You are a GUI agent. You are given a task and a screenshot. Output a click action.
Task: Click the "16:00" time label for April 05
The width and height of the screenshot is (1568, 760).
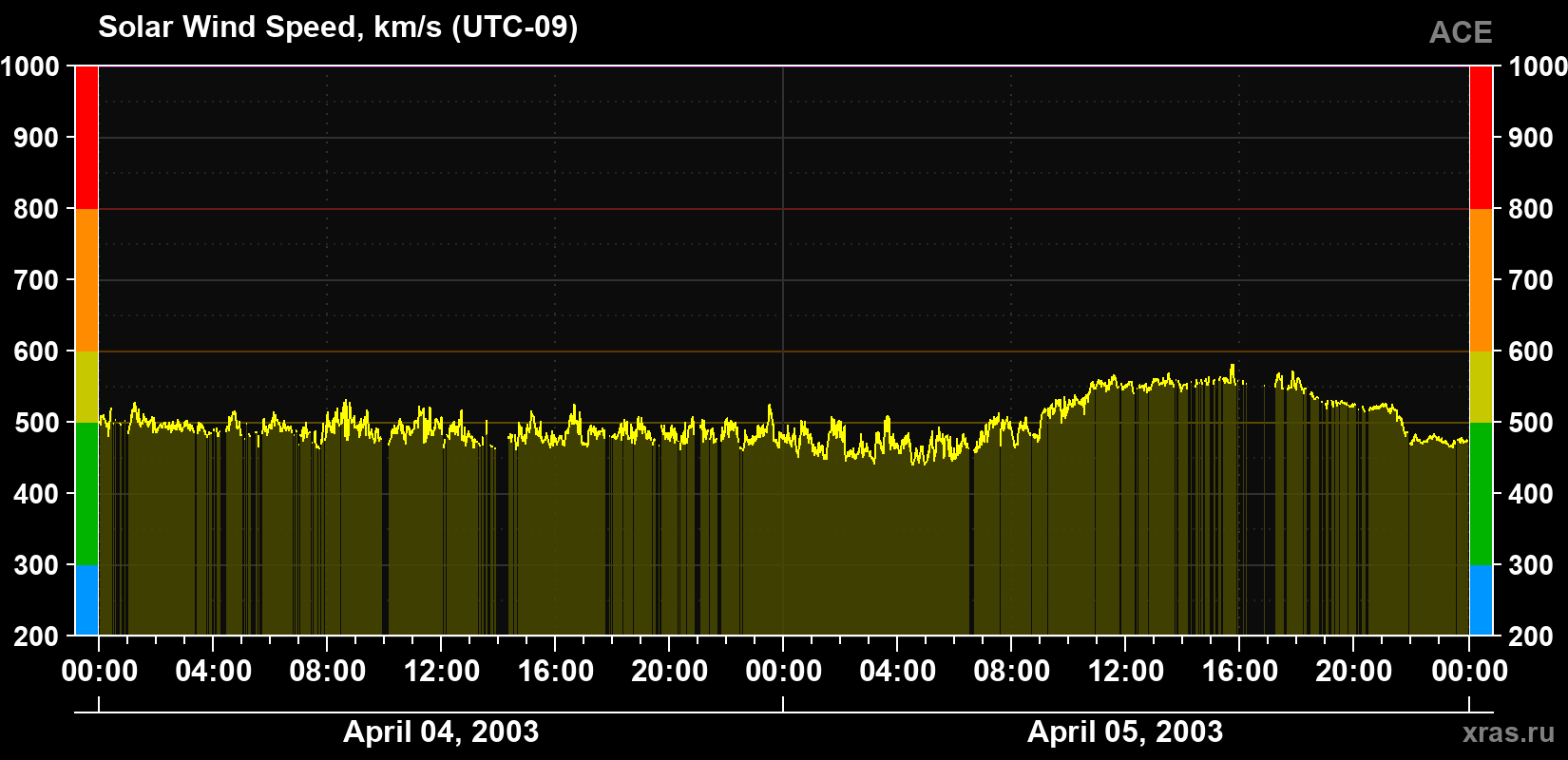pyautogui.click(x=1240, y=672)
